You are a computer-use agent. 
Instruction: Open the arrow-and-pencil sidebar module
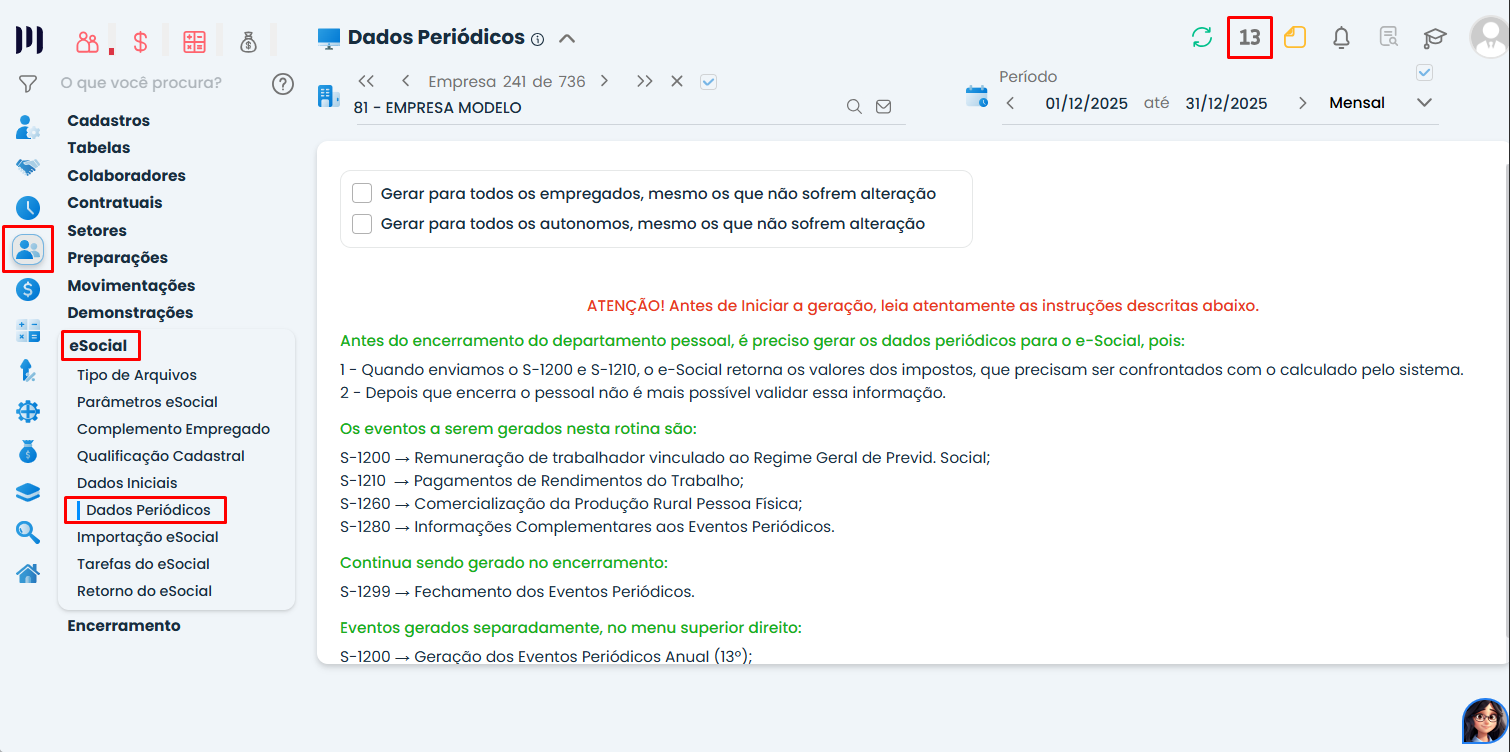coord(28,371)
